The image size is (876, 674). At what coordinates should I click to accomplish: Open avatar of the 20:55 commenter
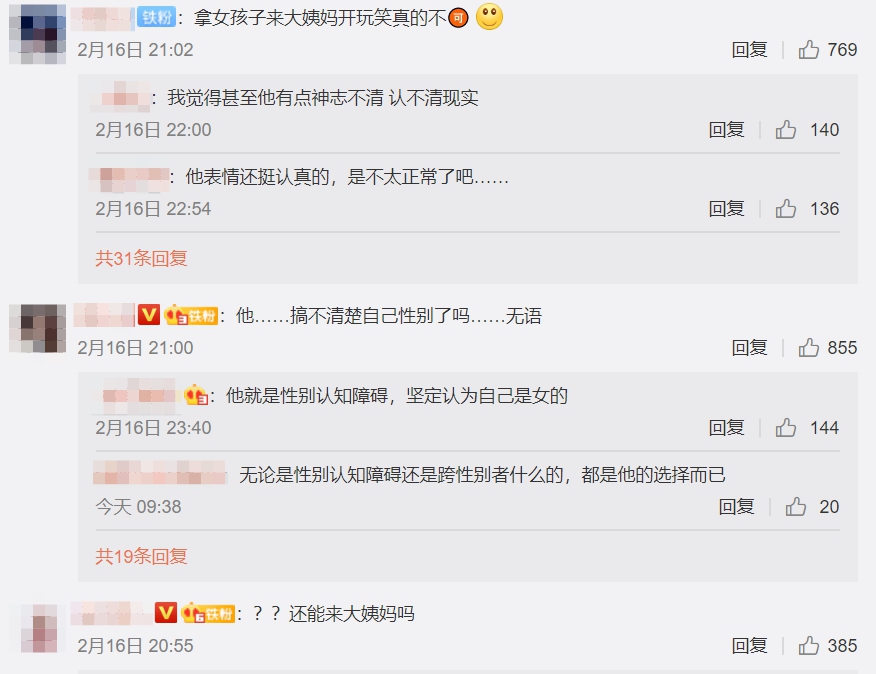[x=39, y=628]
